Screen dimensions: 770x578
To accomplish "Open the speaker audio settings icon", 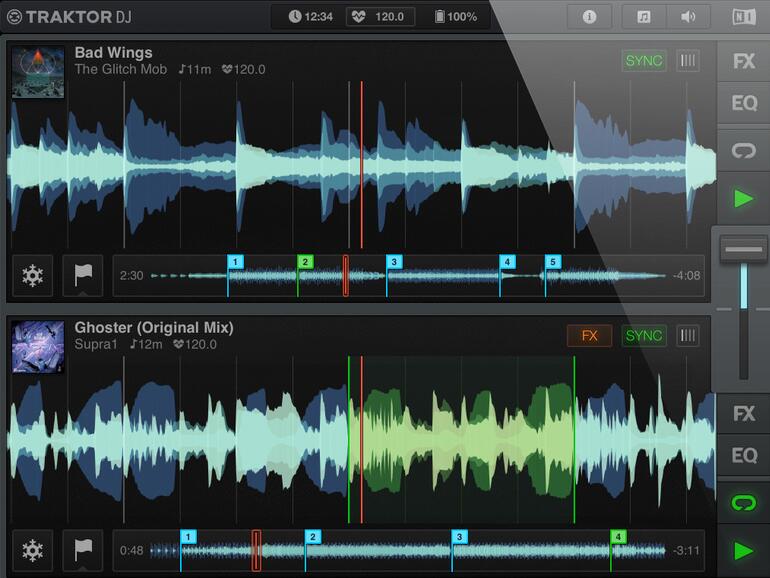I will pos(688,17).
